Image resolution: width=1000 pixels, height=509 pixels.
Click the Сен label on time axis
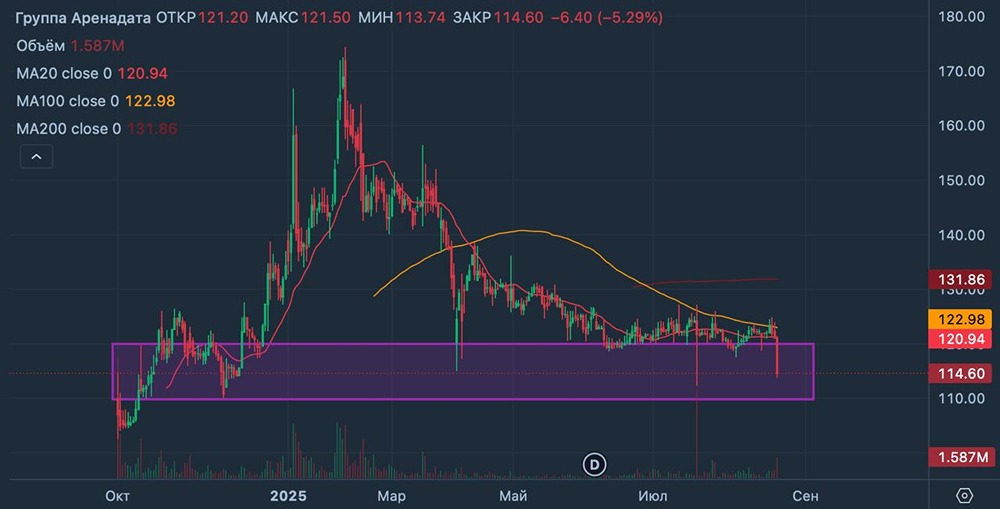pos(805,496)
